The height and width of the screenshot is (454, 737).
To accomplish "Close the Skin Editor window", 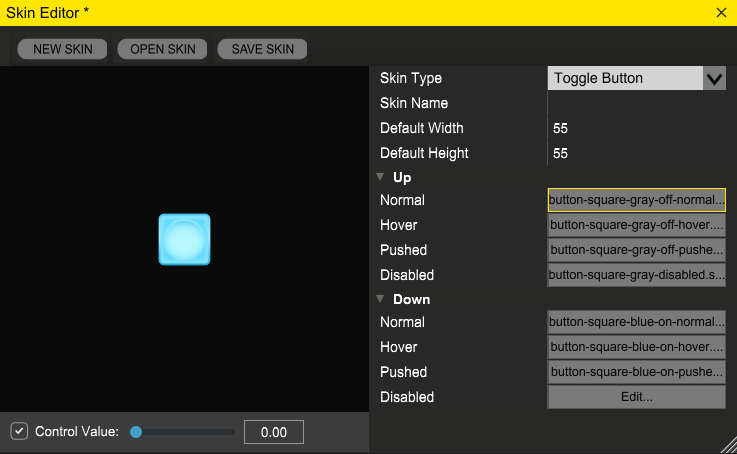I will click(721, 13).
